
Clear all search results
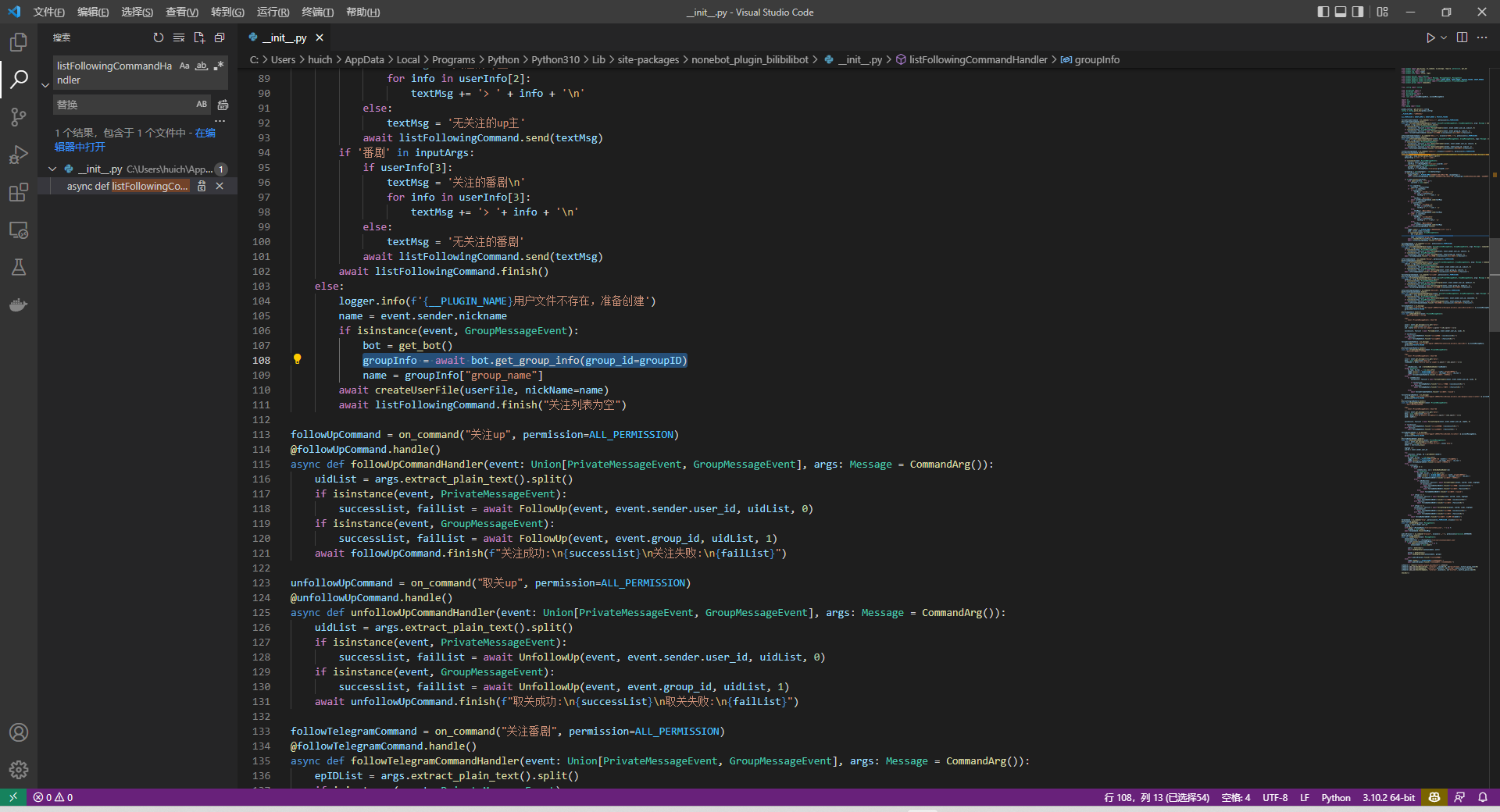(179, 37)
